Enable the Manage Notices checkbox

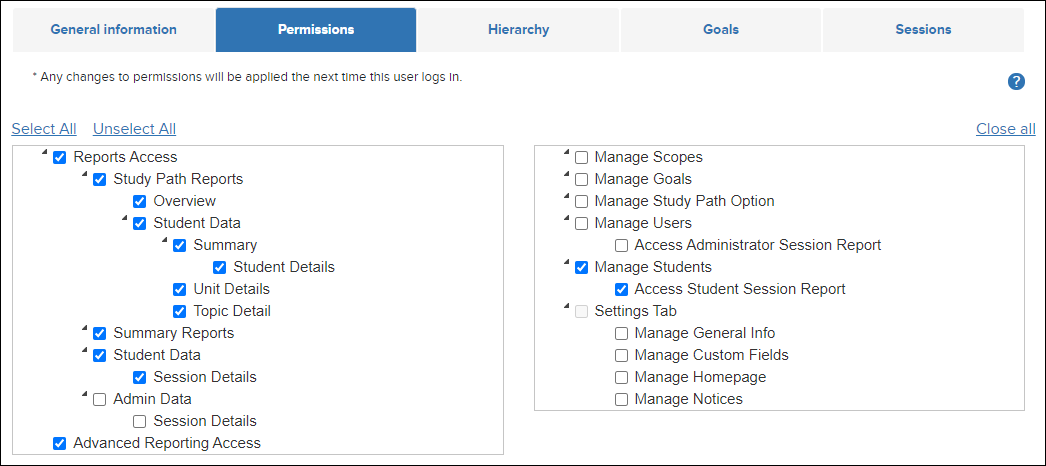[x=621, y=399]
